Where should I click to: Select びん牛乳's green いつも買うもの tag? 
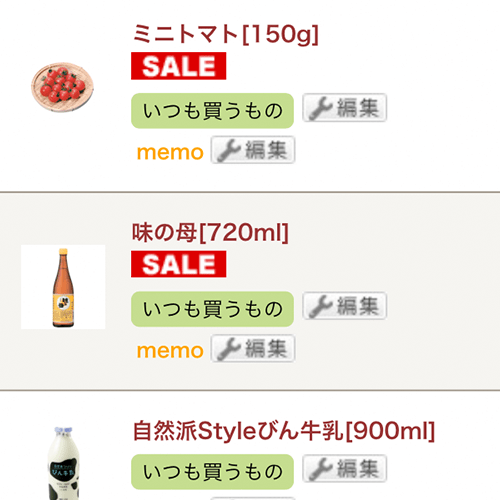pyautogui.click(x=212, y=472)
